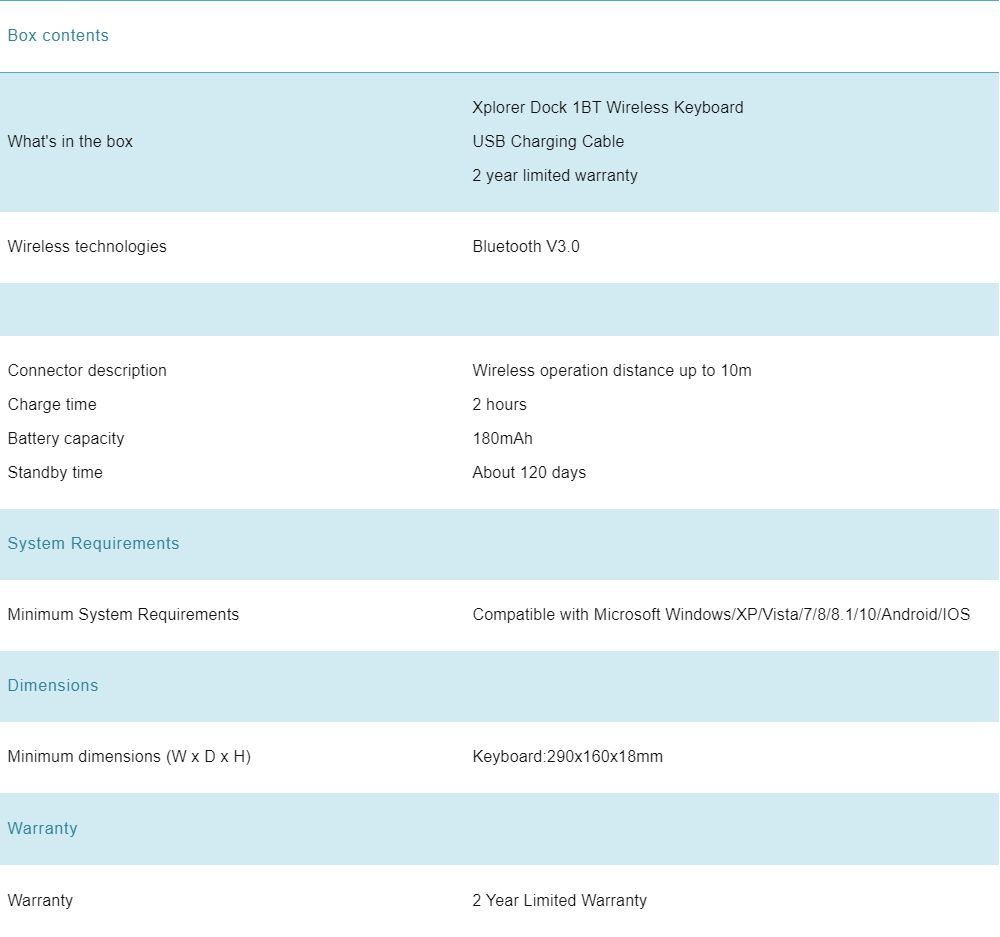
Task: Click the Box contents section heading
Action: (58, 36)
